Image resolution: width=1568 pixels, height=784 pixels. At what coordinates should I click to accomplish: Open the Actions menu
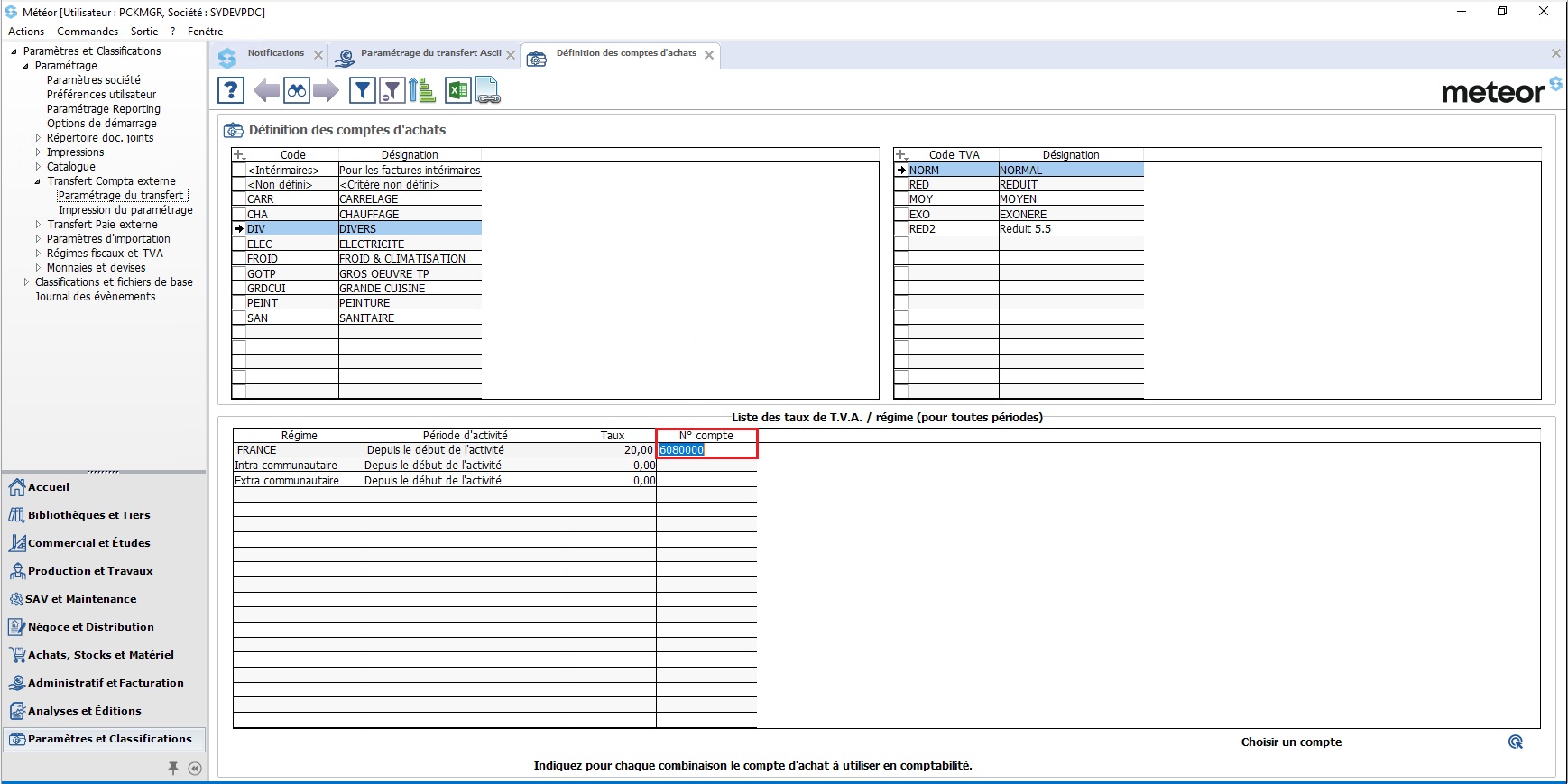coord(26,32)
